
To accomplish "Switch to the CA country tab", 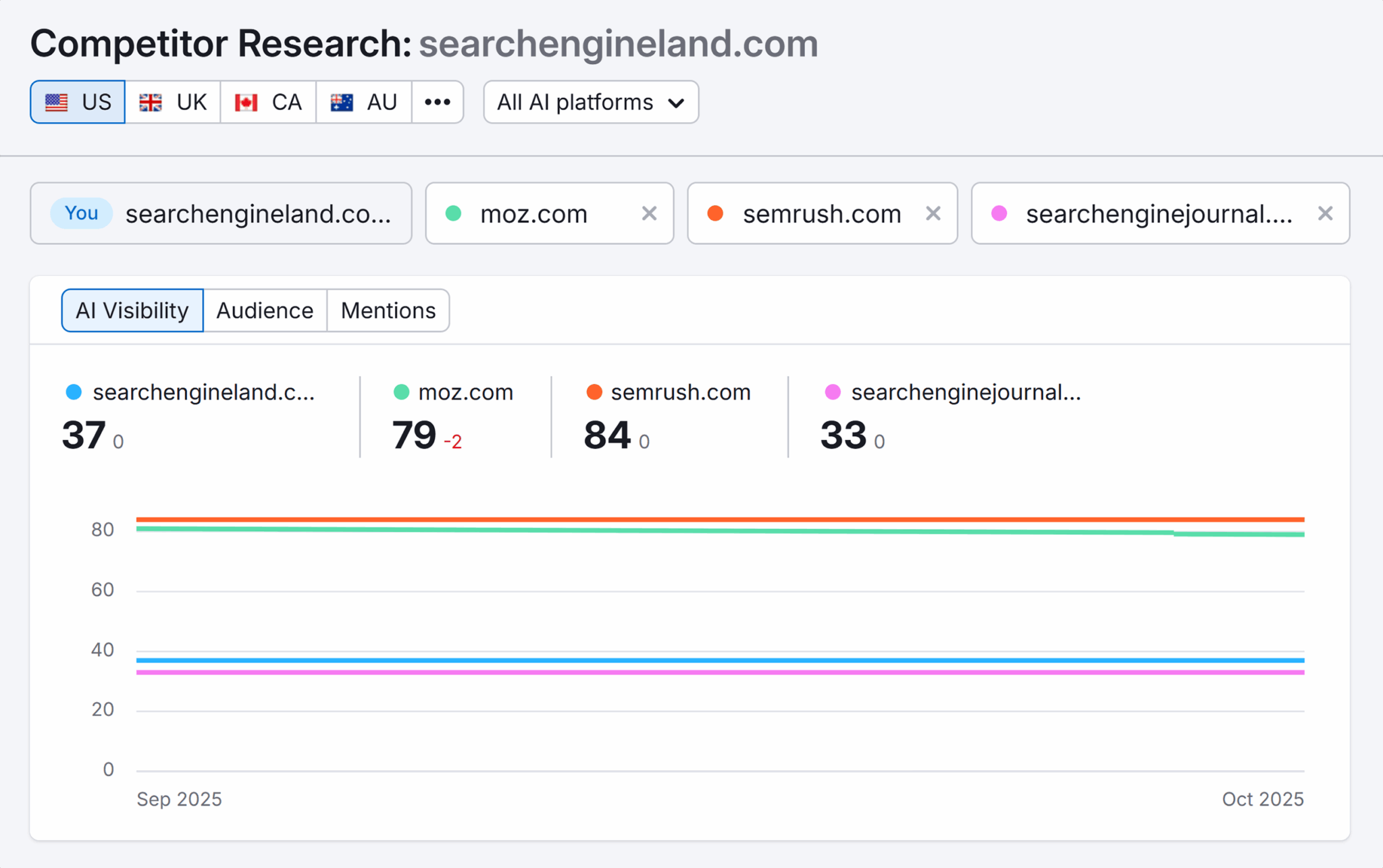I will pos(268,102).
